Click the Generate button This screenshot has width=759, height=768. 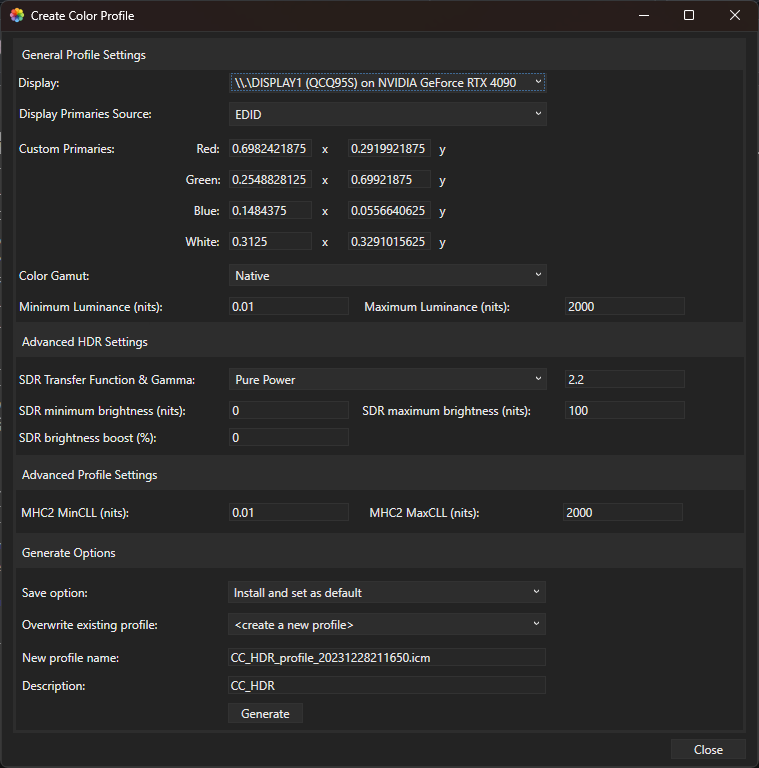pos(265,714)
